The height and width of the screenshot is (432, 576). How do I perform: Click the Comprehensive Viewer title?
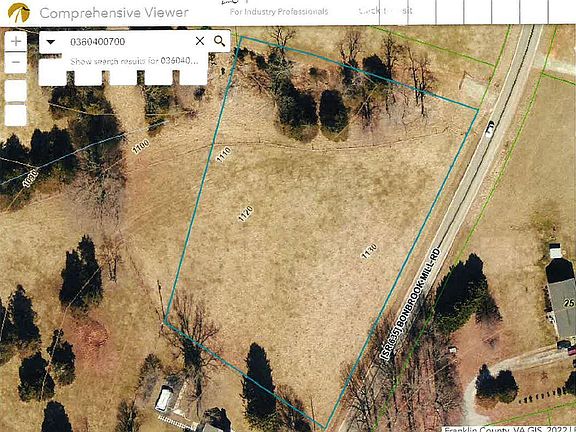(x=114, y=13)
